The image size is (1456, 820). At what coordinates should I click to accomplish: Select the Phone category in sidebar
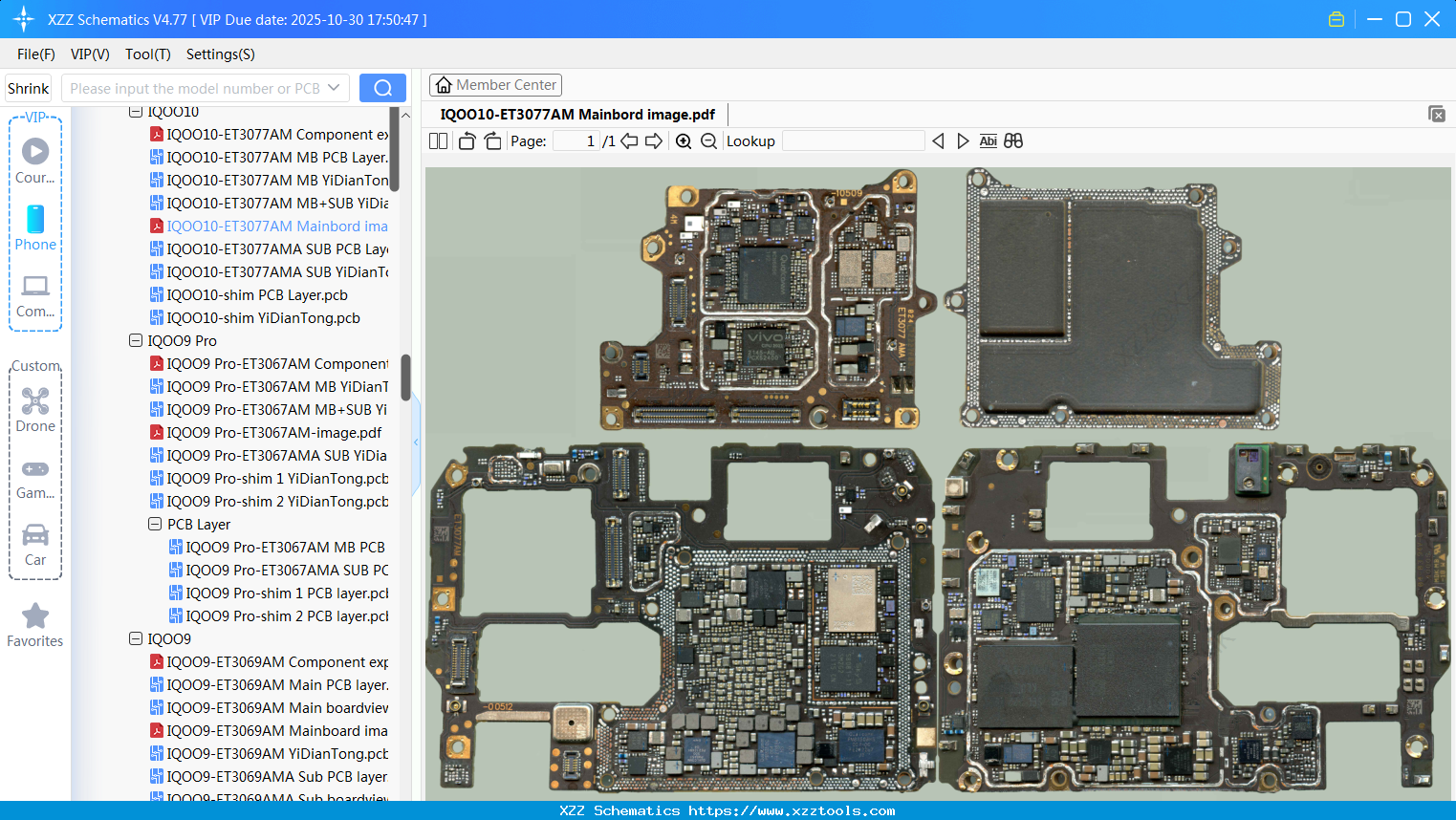[x=35, y=229]
